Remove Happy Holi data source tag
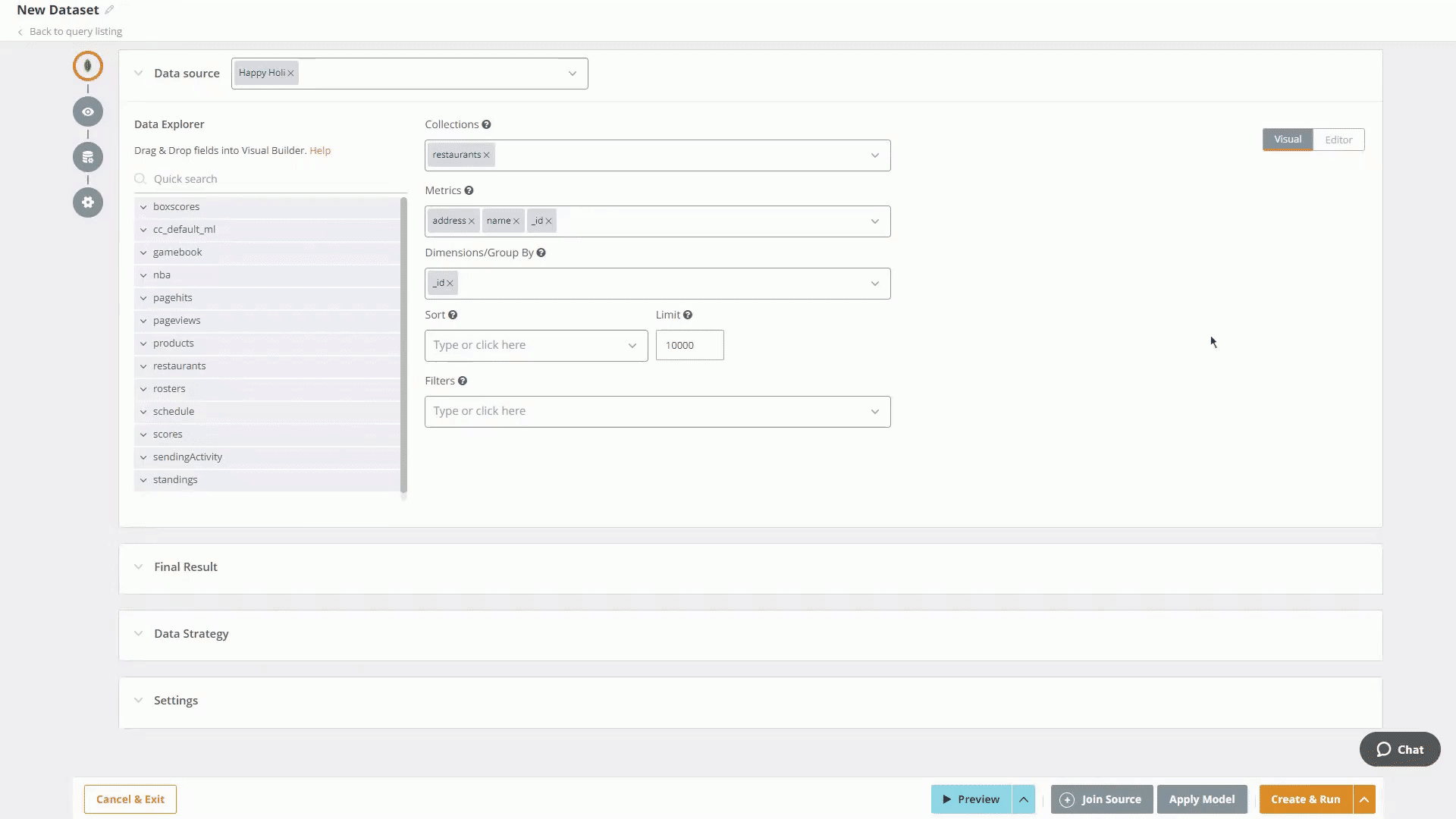This screenshot has width=1456, height=819. pyautogui.click(x=290, y=74)
